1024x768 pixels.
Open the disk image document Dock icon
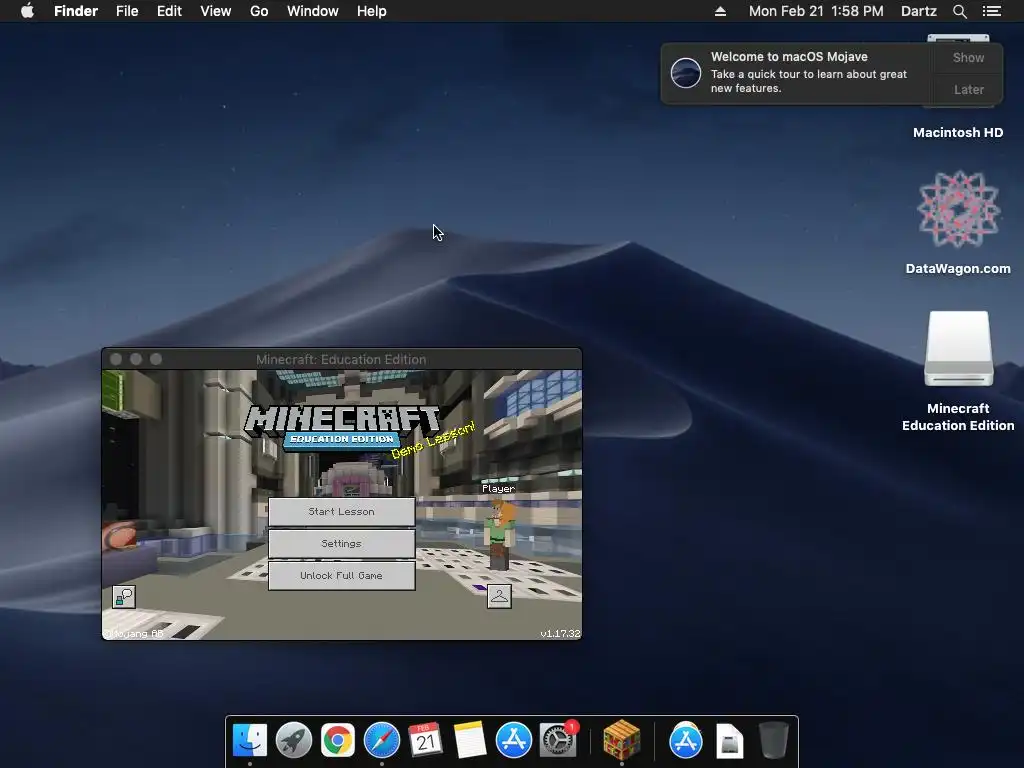[729, 741]
